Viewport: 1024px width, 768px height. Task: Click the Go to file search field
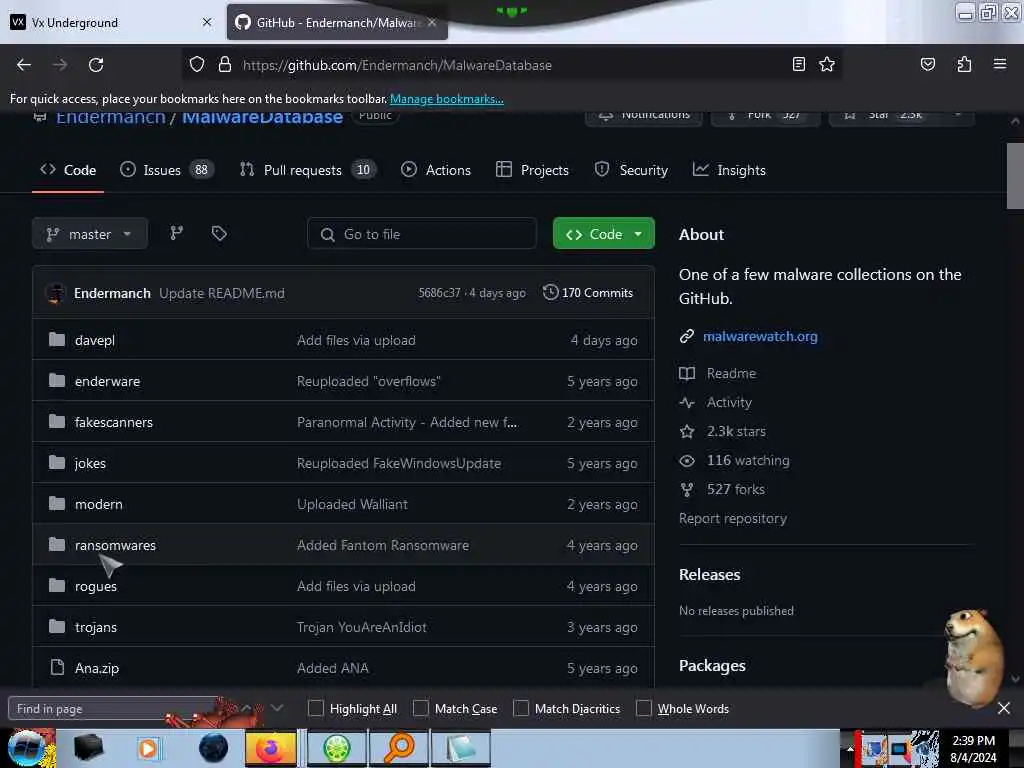click(x=422, y=234)
